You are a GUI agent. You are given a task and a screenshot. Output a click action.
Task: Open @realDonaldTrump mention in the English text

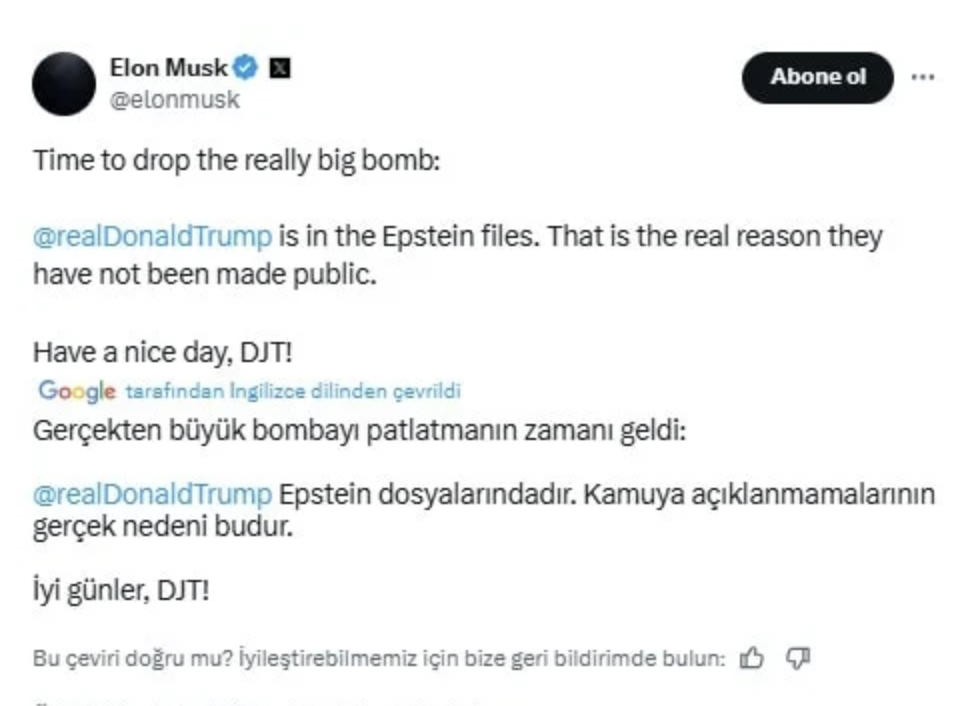point(152,237)
